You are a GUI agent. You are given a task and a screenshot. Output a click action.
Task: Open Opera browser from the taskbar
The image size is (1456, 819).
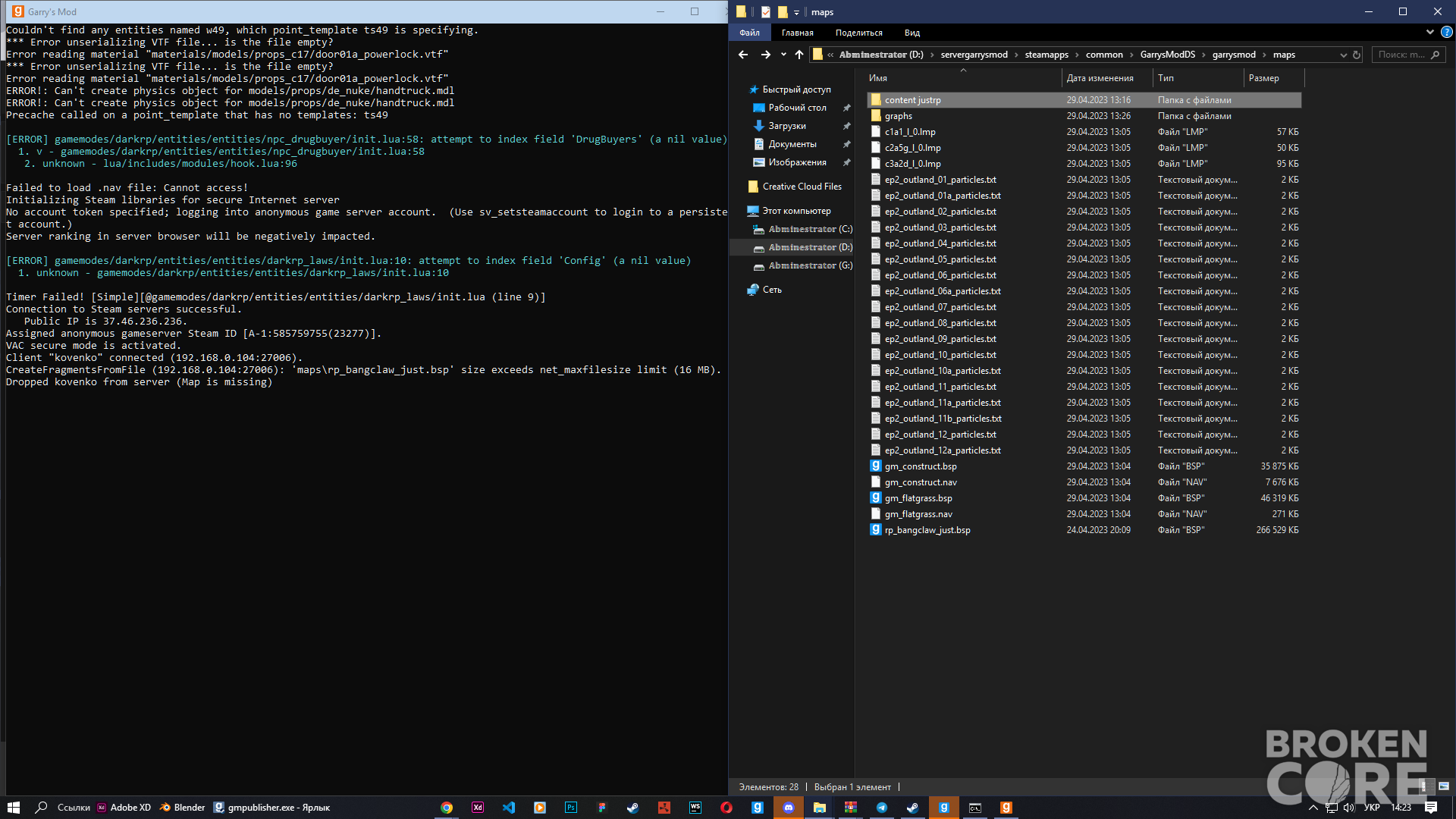pos(726,808)
